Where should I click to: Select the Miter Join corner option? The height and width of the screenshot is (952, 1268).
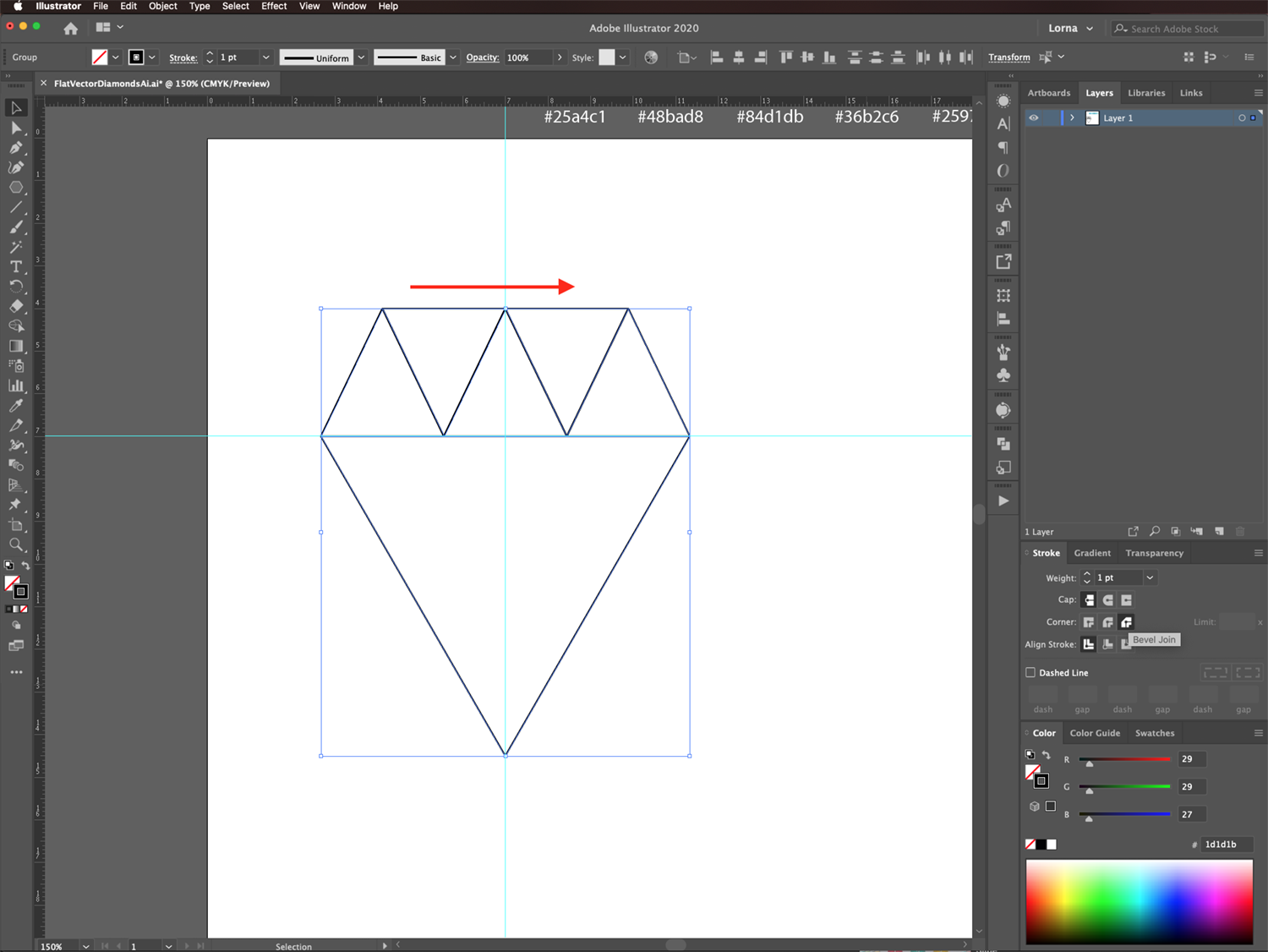pyautogui.click(x=1089, y=622)
